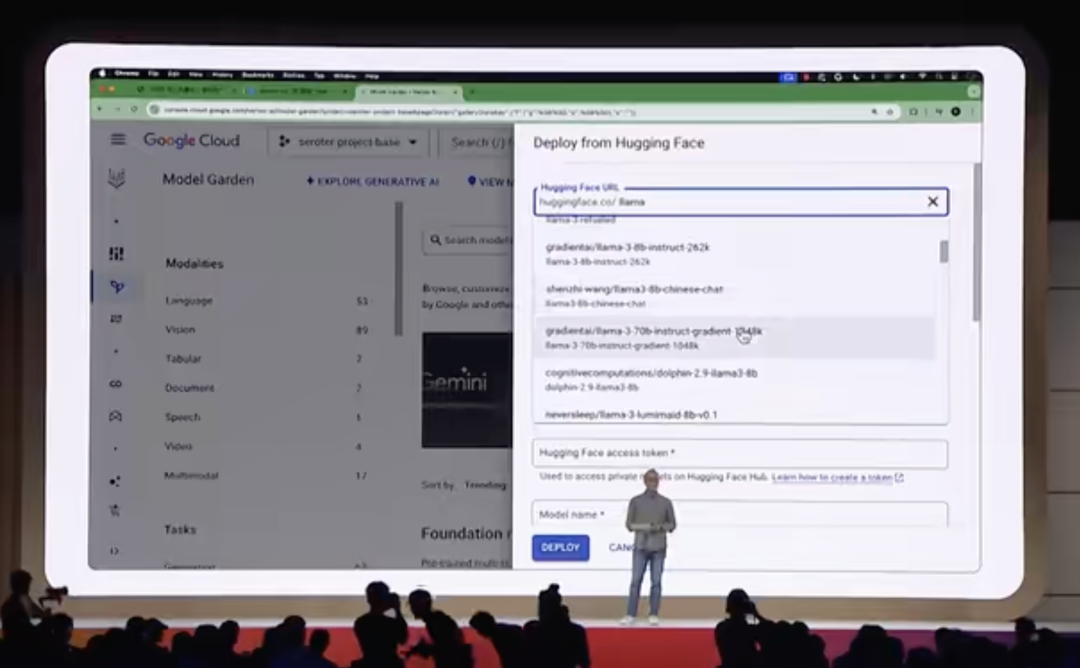Open Learn how to create a token link
This screenshot has height=668, width=1080.
pos(831,477)
